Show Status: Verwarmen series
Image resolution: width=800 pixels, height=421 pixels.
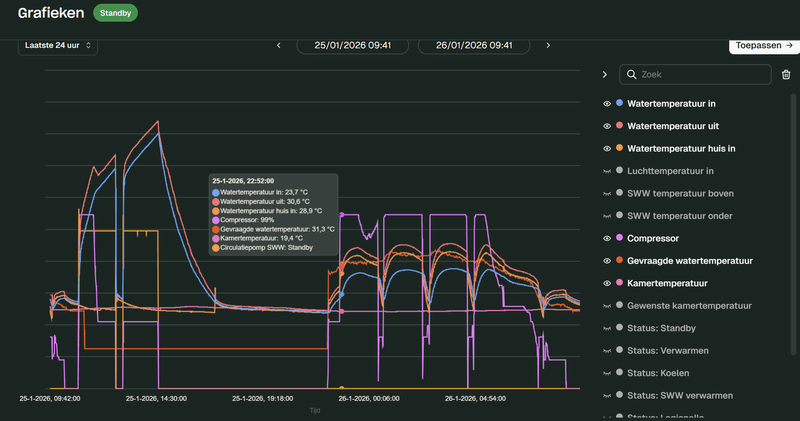[607, 351]
